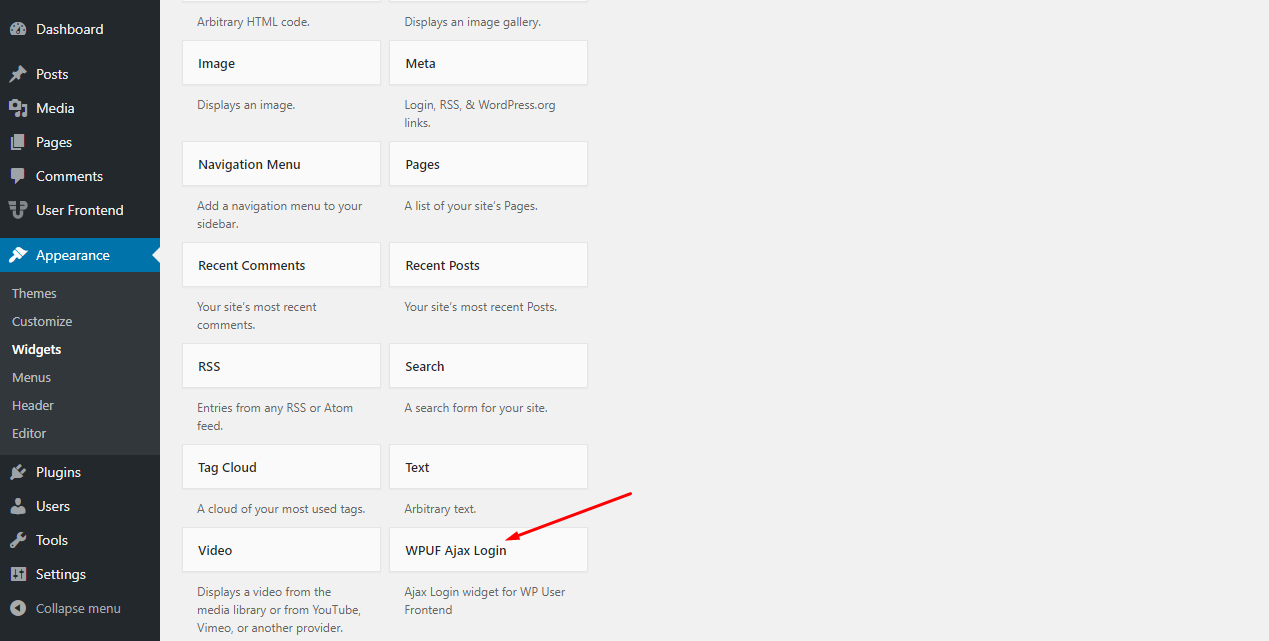Expand the Recent Comments widget

(x=281, y=264)
